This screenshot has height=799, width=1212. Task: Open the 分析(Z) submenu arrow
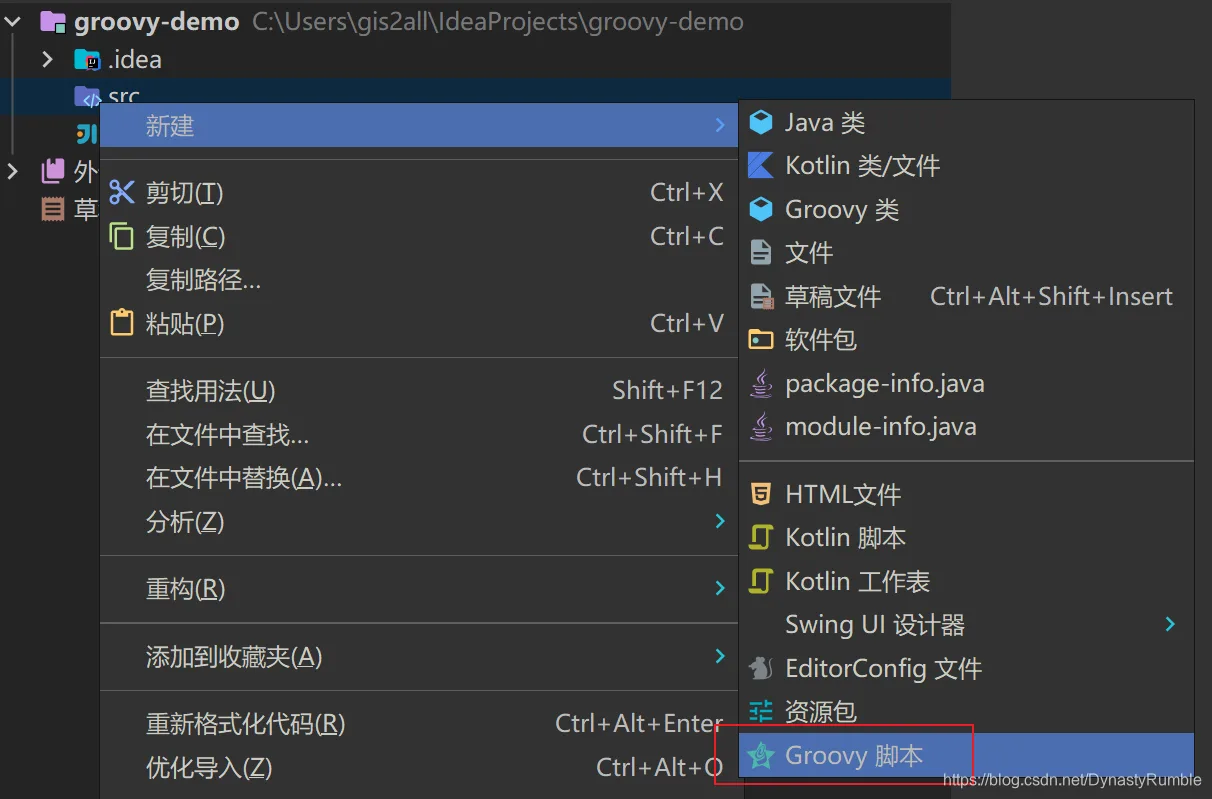tap(720, 520)
